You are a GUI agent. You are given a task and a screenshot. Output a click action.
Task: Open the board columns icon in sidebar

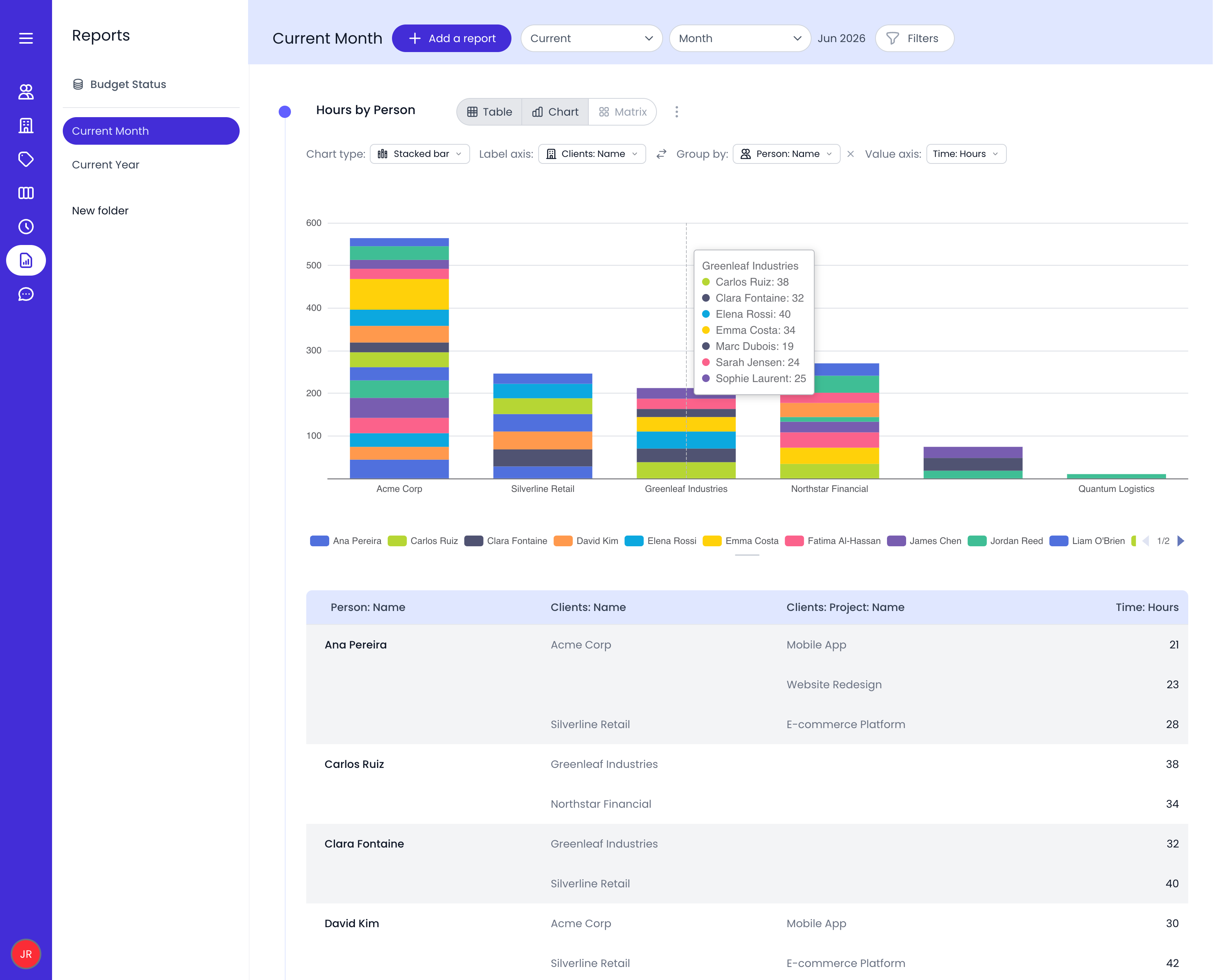pyautogui.click(x=26, y=193)
